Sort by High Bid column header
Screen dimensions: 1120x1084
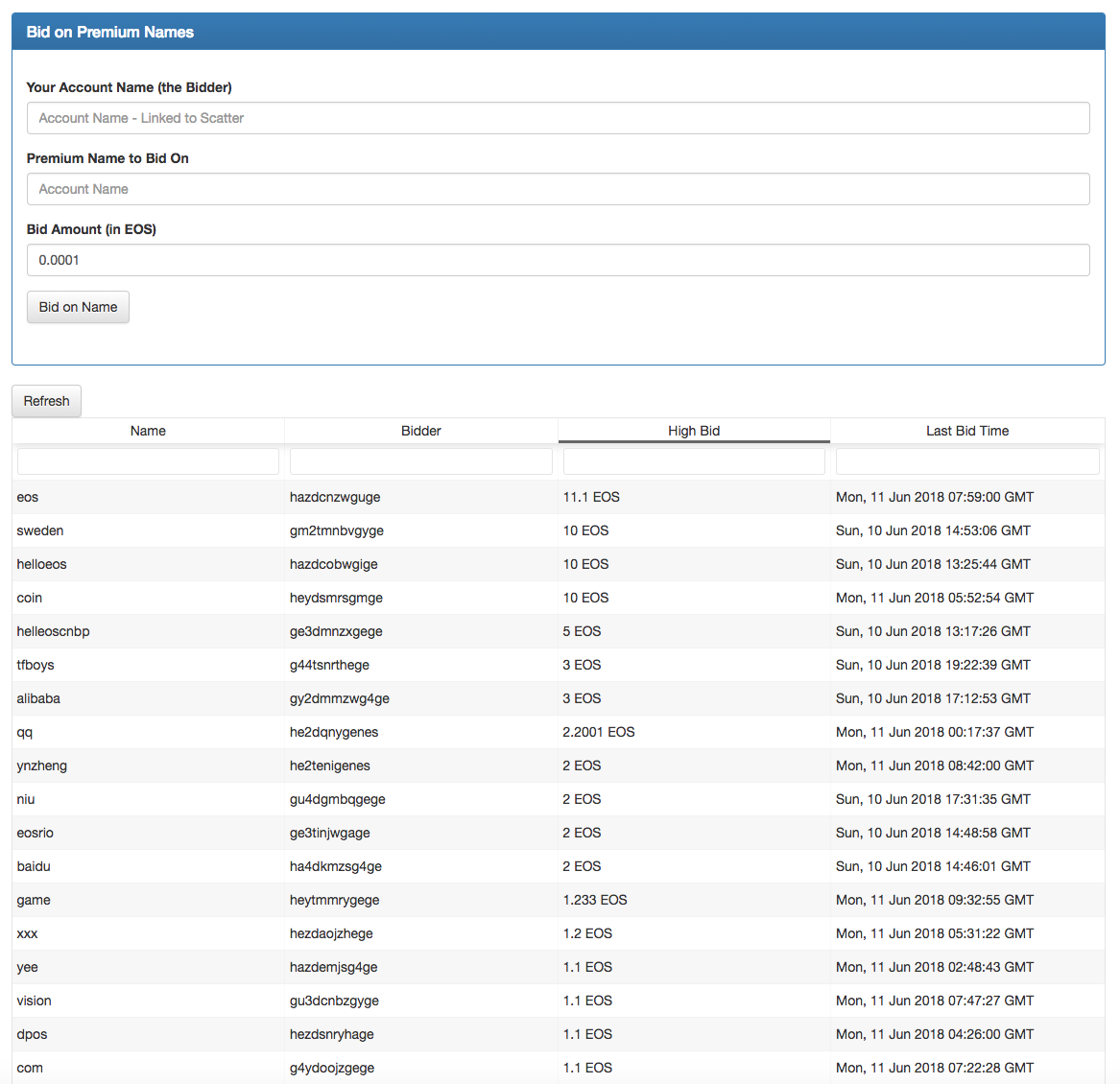click(694, 431)
